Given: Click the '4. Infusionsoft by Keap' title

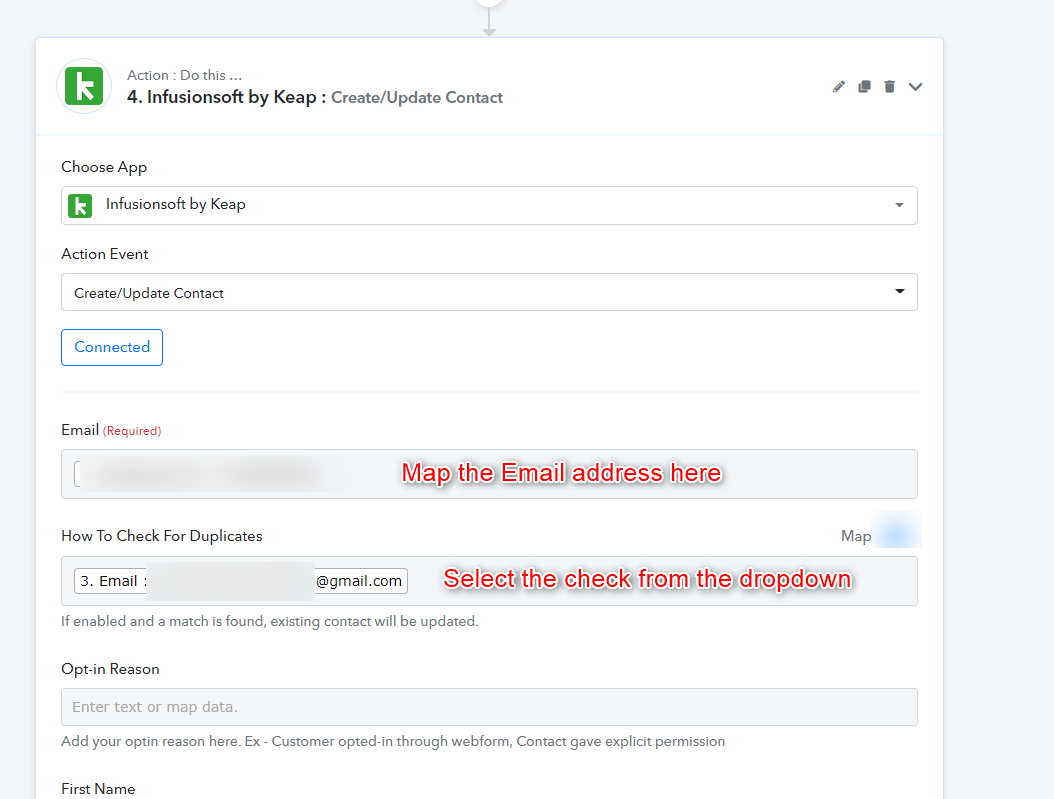Looking at the screenshot, I should point(227,97).
